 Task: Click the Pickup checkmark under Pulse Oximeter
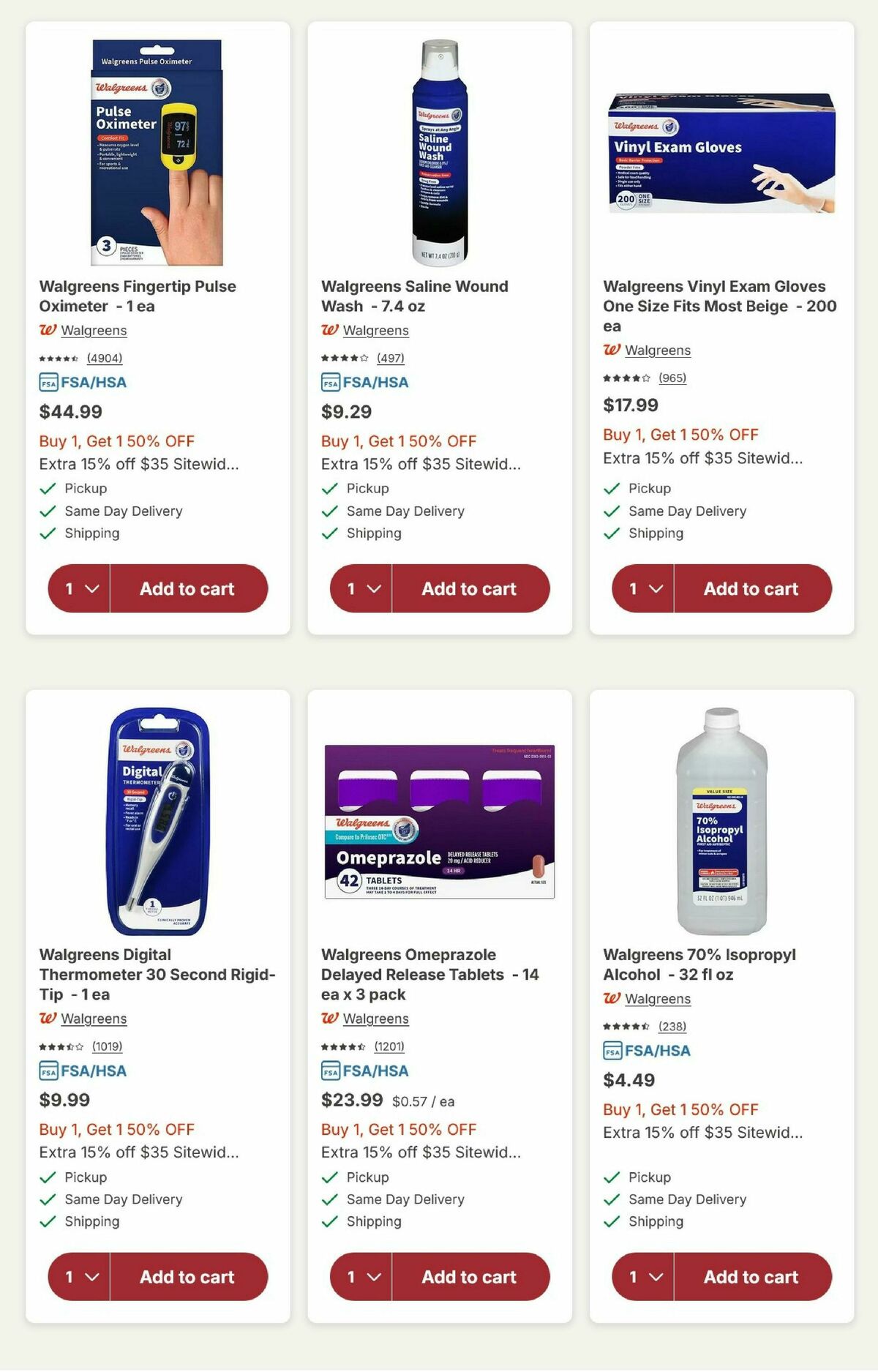47,488
